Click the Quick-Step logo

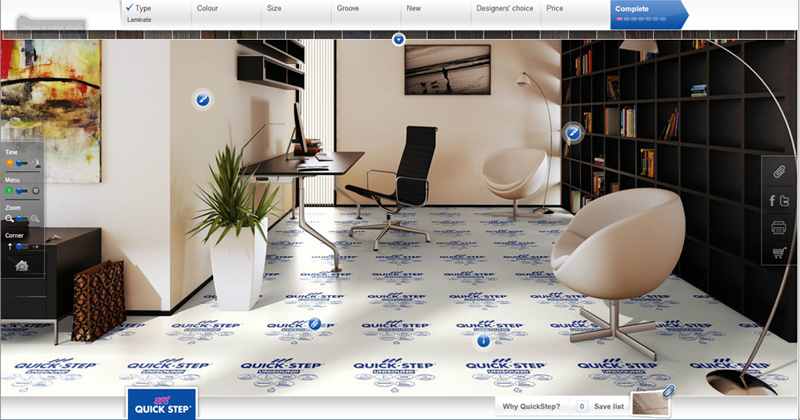pyautogui.click(x=162, y=404)
